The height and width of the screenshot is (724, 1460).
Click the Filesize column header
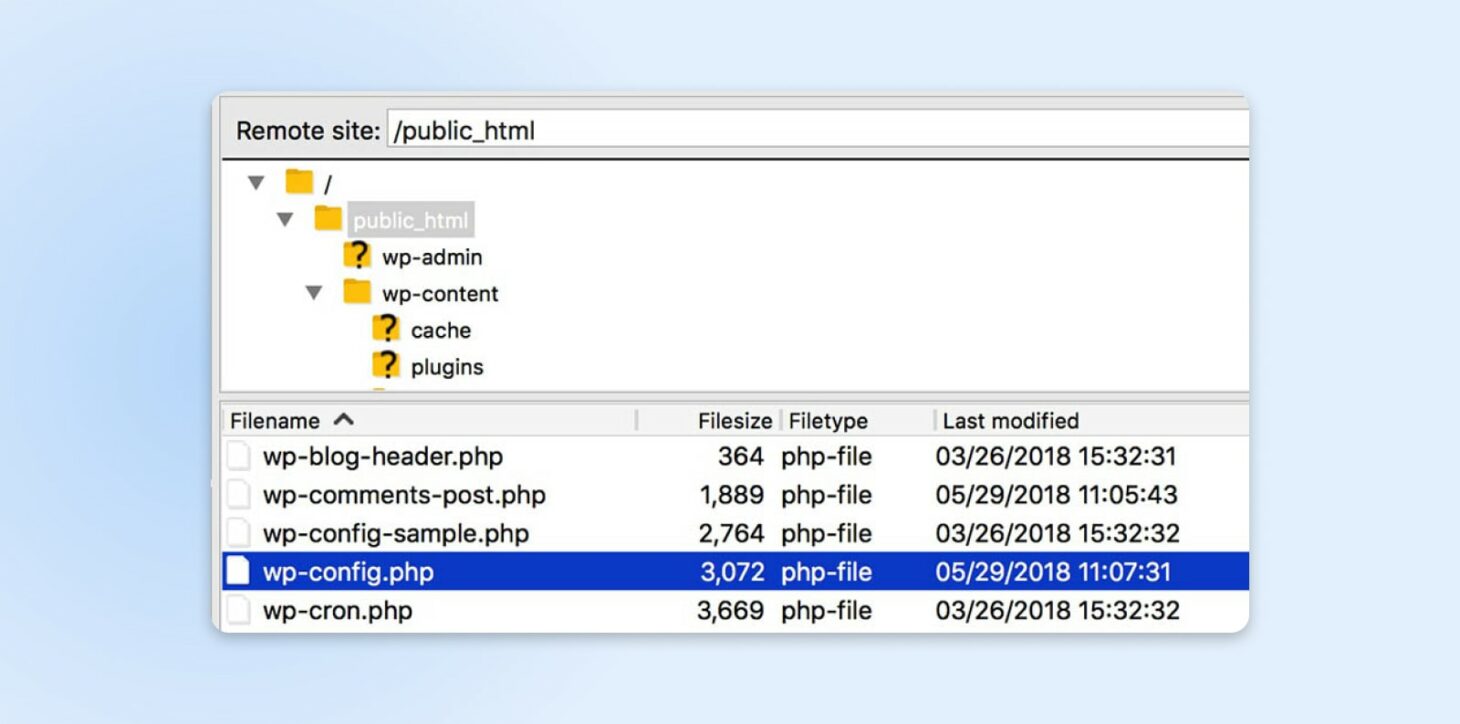coord(735,420)
